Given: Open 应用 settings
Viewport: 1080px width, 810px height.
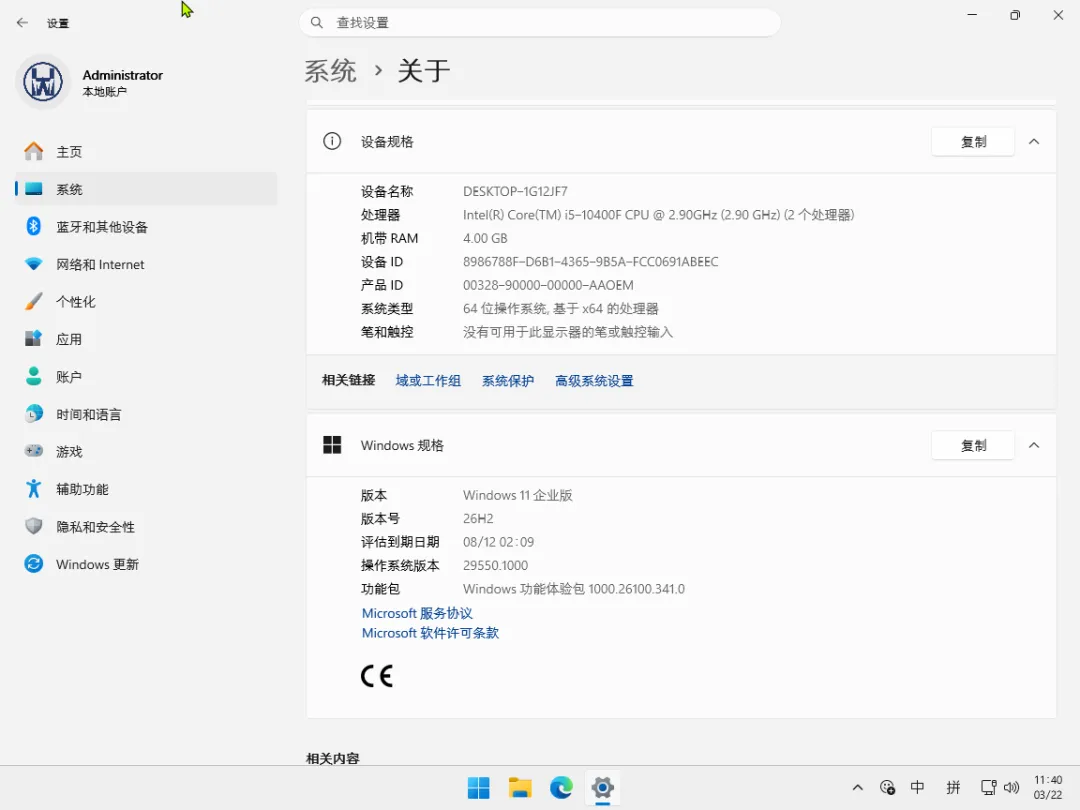Looking at the screenshot, I should tap(146, 339).
